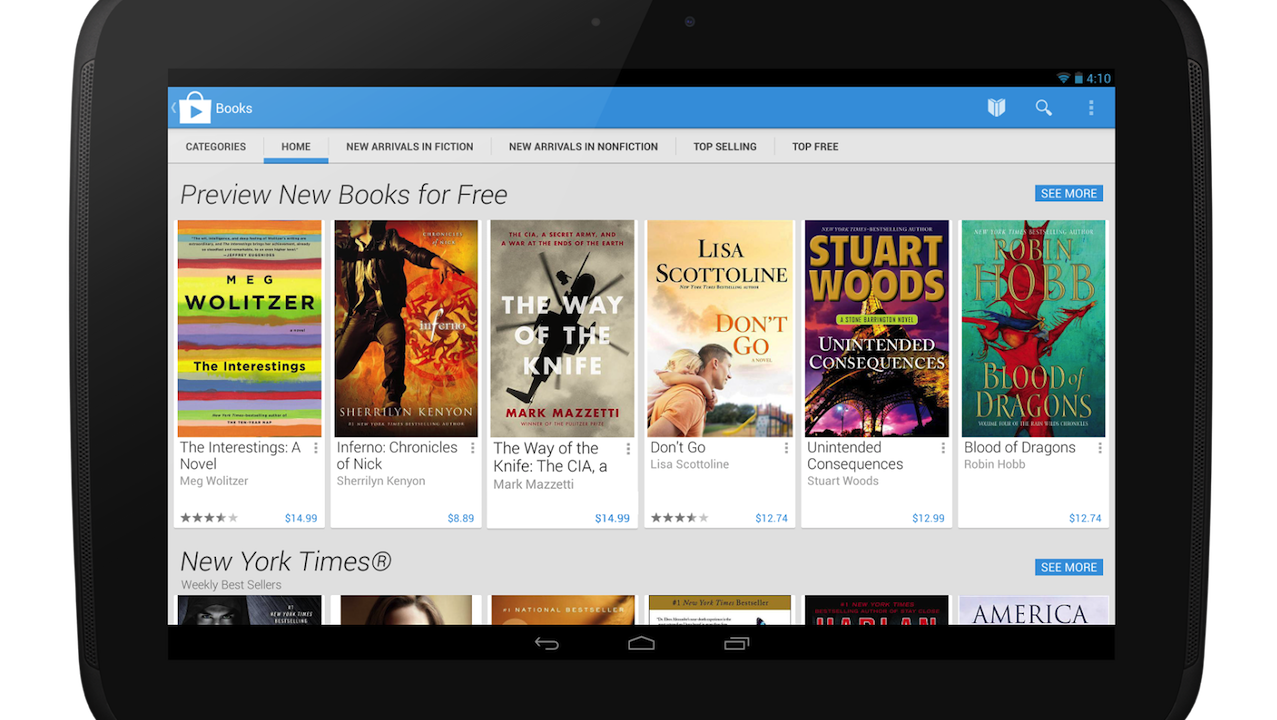The width and height of the screenshot is (1277, 720).
Task: Tap $12.99 price for Unintended Consequences
Action: (928, 518)
